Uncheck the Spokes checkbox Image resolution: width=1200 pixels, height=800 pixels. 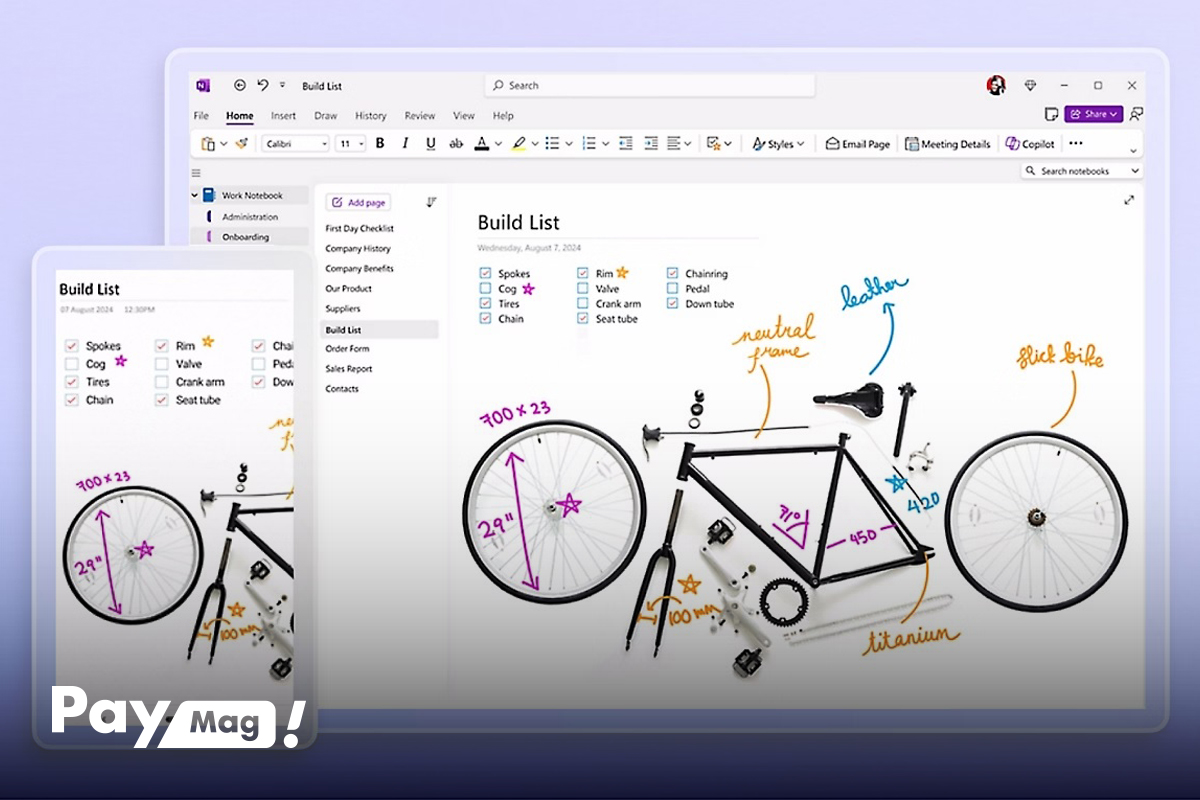(x=485, y=274)
